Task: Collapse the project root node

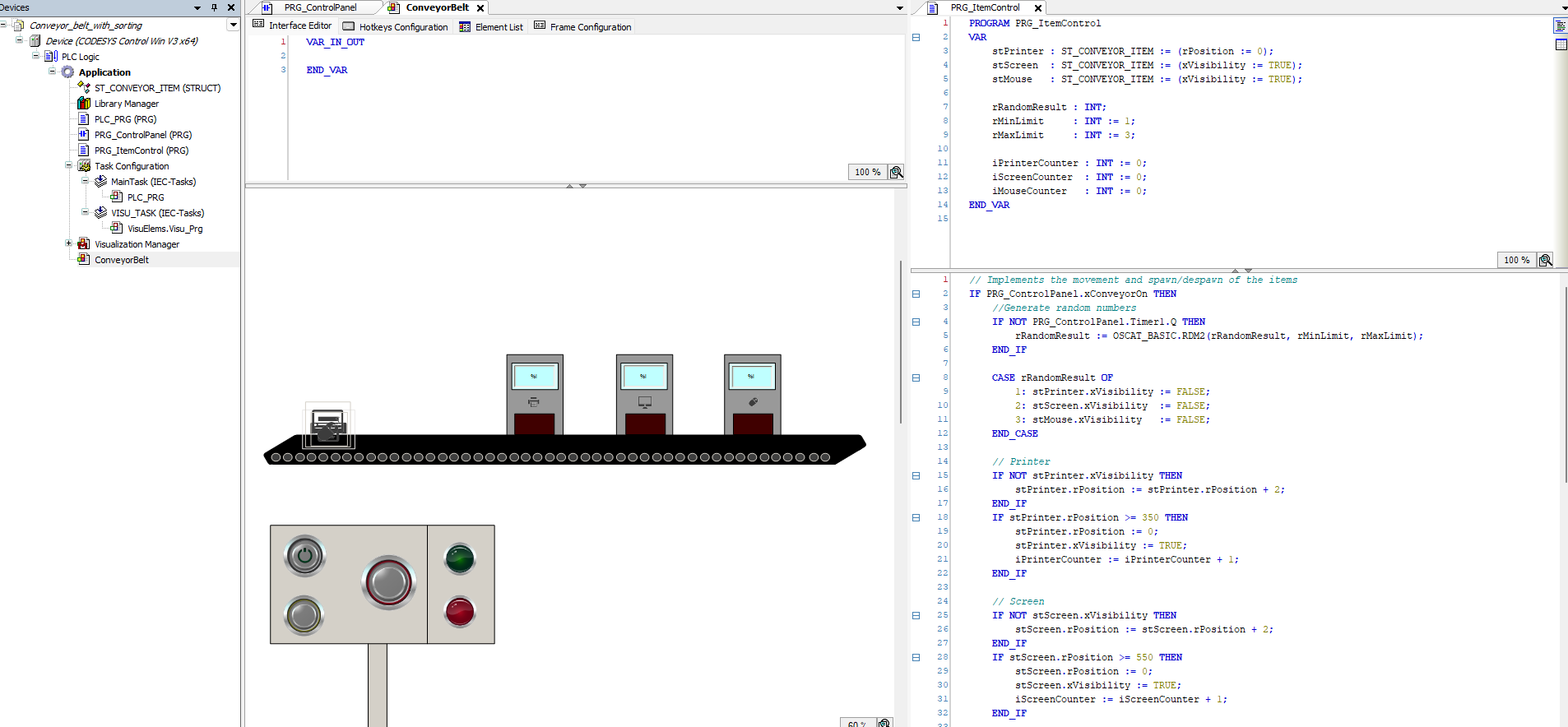Action: pyautogui.click(x=4, y=25)
